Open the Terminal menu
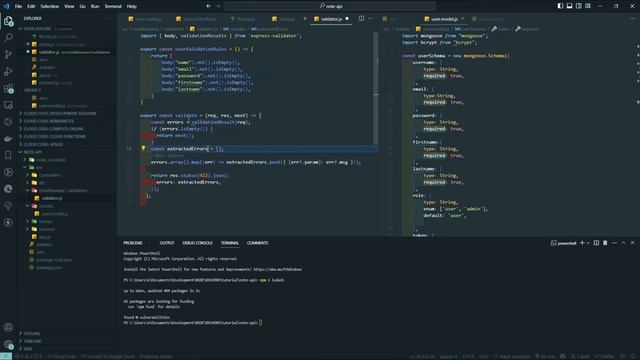640x360 pixels. coord(113,6)
